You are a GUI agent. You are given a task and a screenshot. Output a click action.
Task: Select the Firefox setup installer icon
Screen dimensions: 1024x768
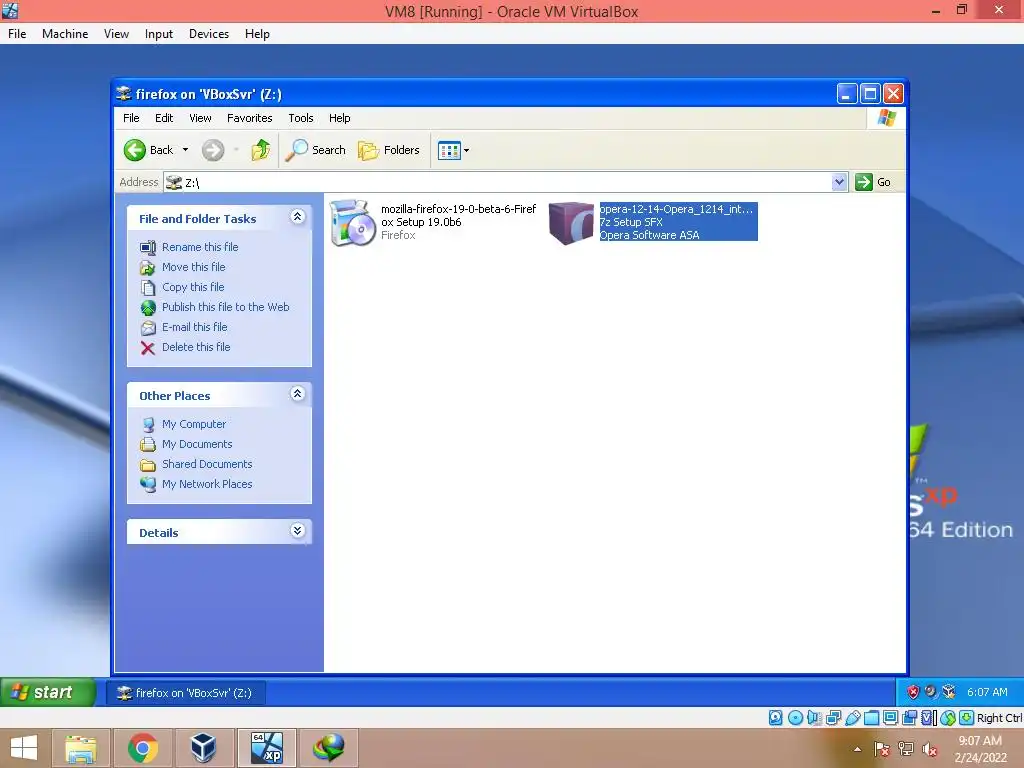352,223
